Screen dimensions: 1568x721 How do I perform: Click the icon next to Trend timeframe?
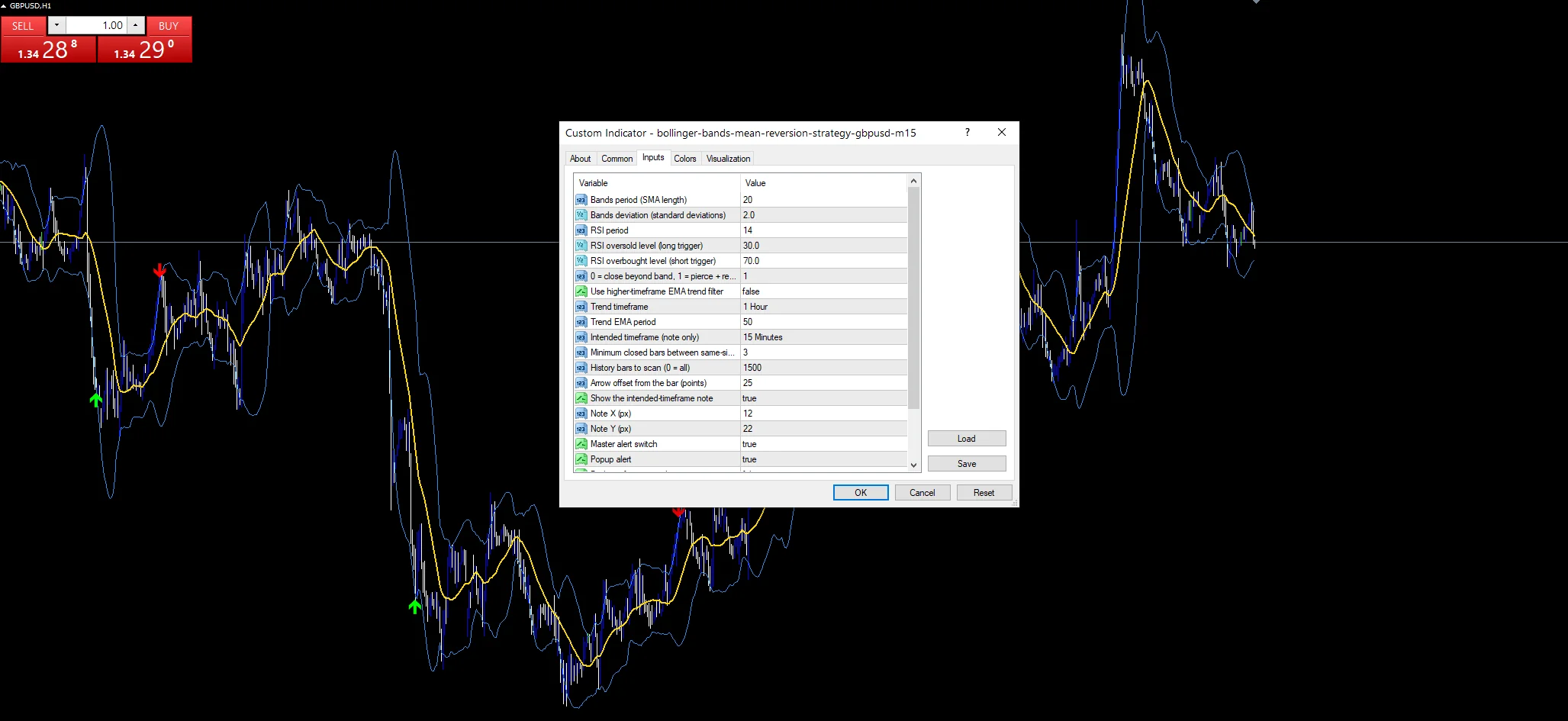pos(581,307)
